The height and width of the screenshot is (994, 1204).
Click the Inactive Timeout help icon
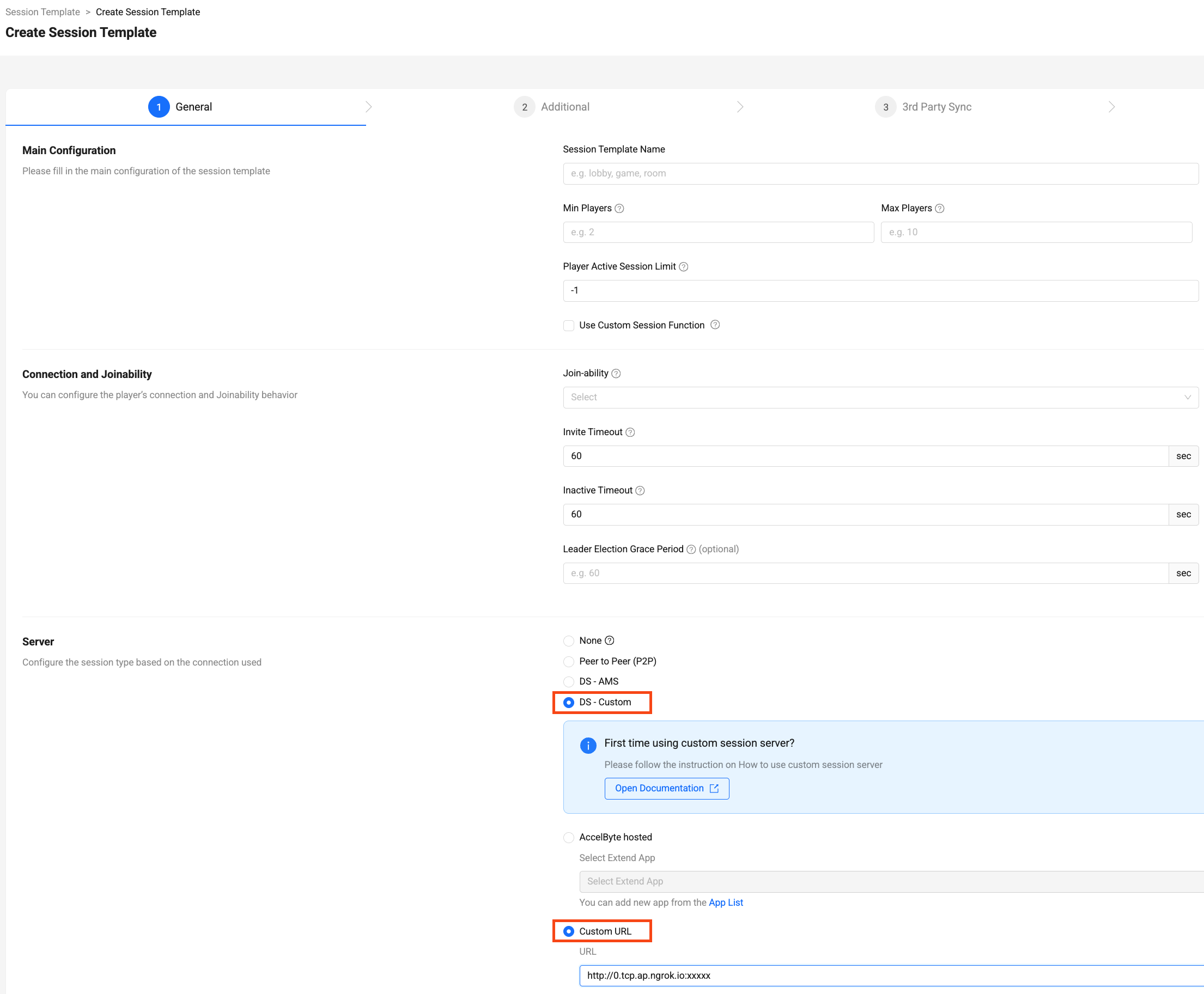tap(640, 490)
